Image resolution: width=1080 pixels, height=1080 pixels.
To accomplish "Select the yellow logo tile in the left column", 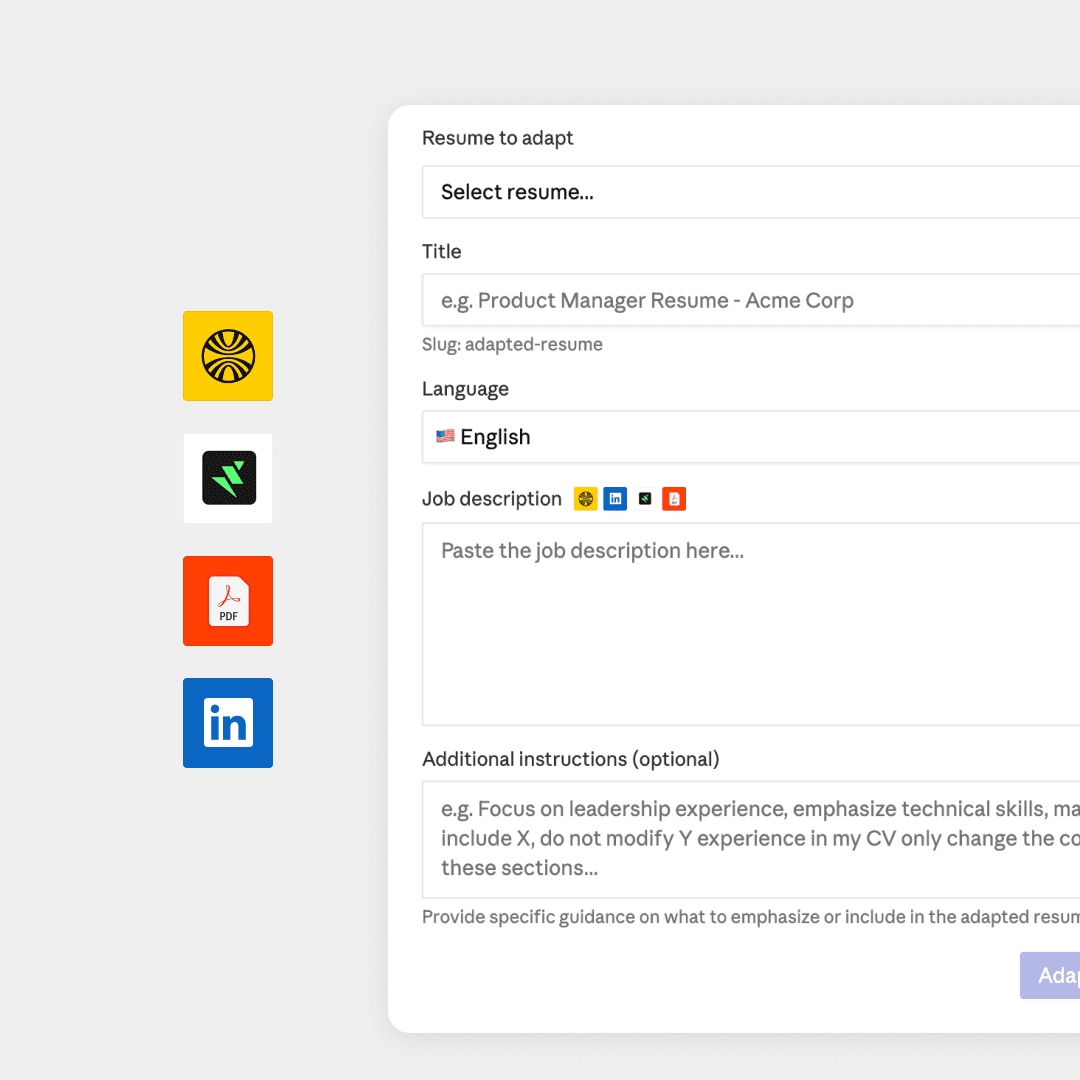I will click(x=227, y=356).
